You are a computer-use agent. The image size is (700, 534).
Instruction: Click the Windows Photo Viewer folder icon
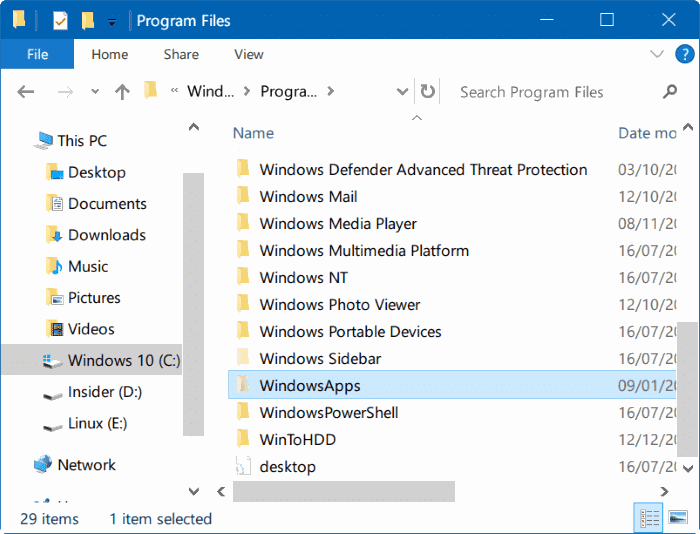(x=243, y=304)
